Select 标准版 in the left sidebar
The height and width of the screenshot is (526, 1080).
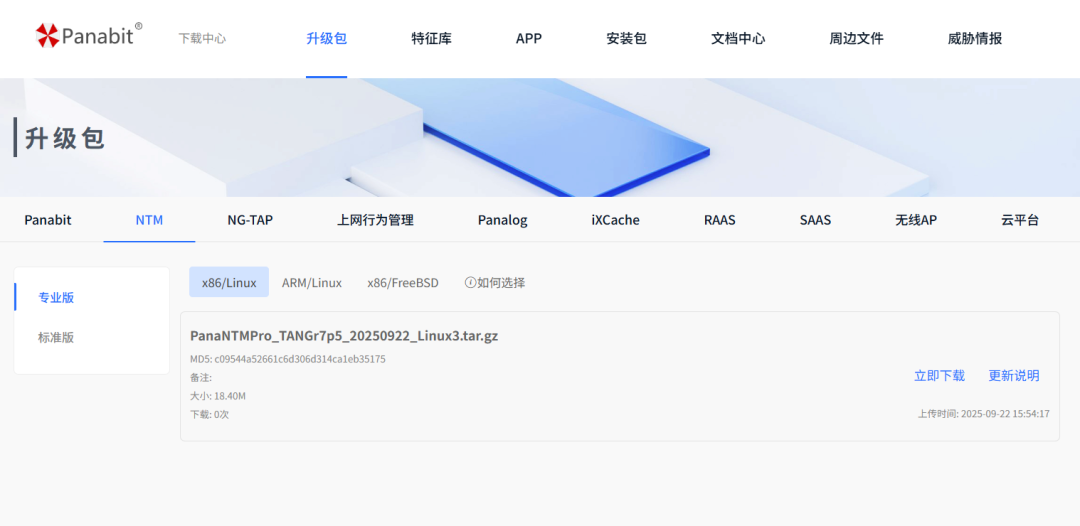(56, 338)
